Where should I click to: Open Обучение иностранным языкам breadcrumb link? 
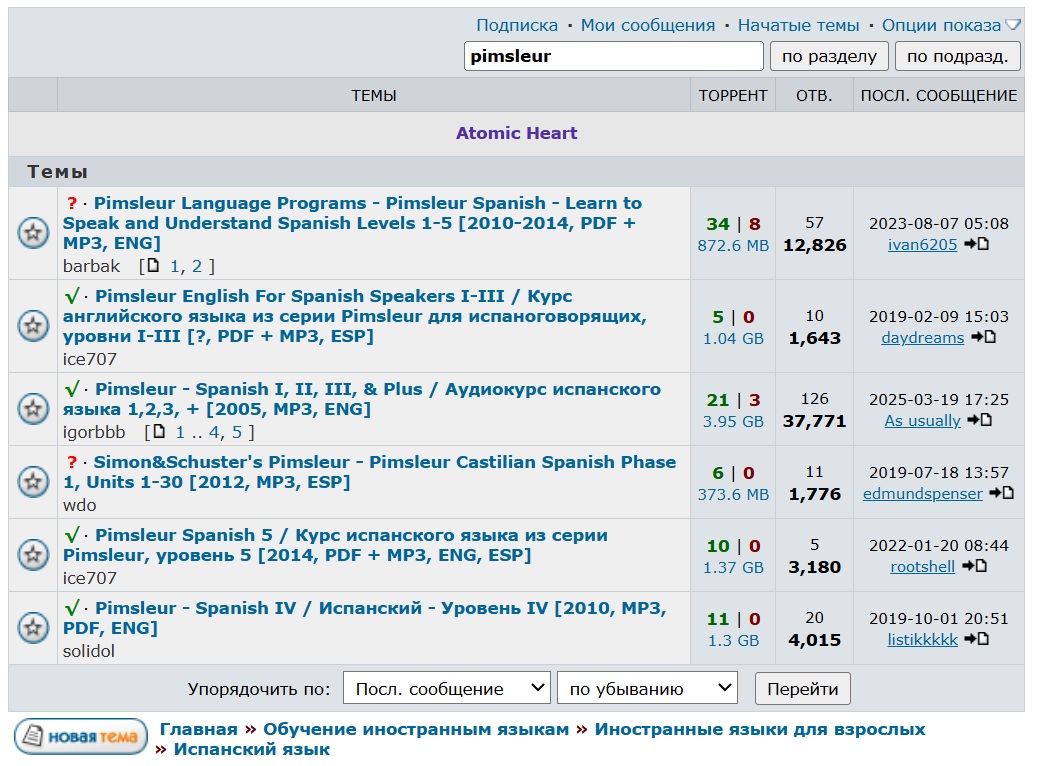pyautogui.click(x=416, y=729)
